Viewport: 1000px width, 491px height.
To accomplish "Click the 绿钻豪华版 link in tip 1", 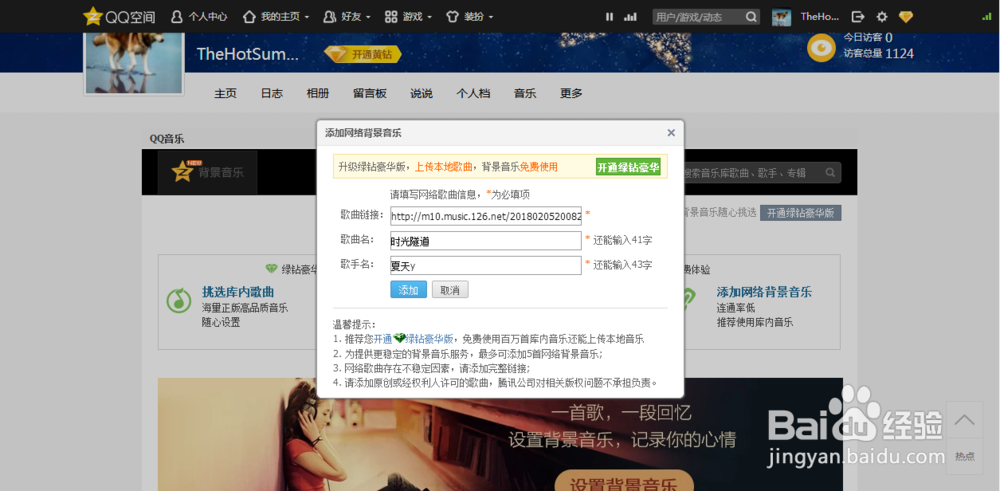I will (429, 339).
